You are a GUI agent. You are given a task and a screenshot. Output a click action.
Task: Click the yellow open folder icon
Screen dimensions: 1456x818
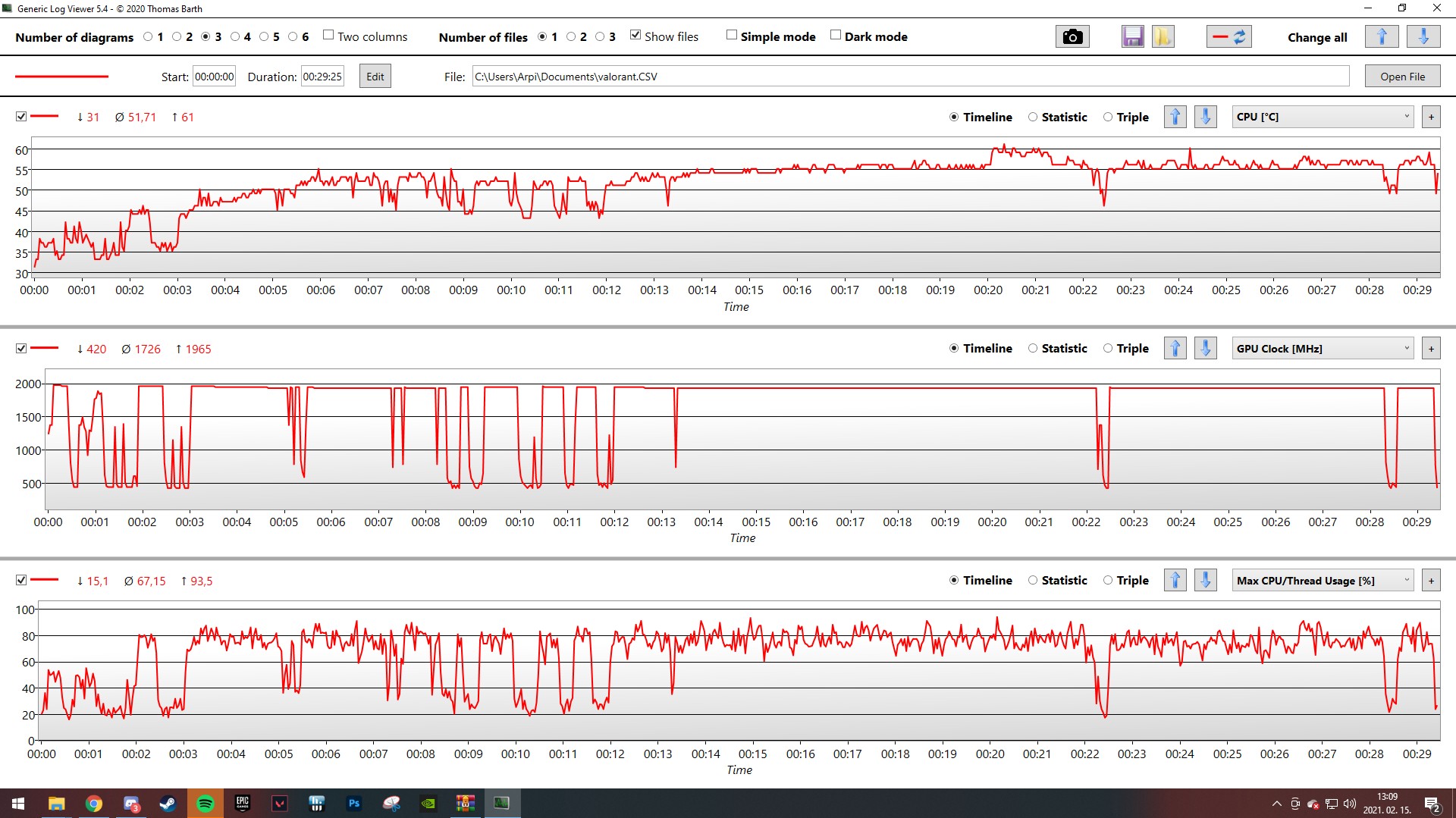1163,36
